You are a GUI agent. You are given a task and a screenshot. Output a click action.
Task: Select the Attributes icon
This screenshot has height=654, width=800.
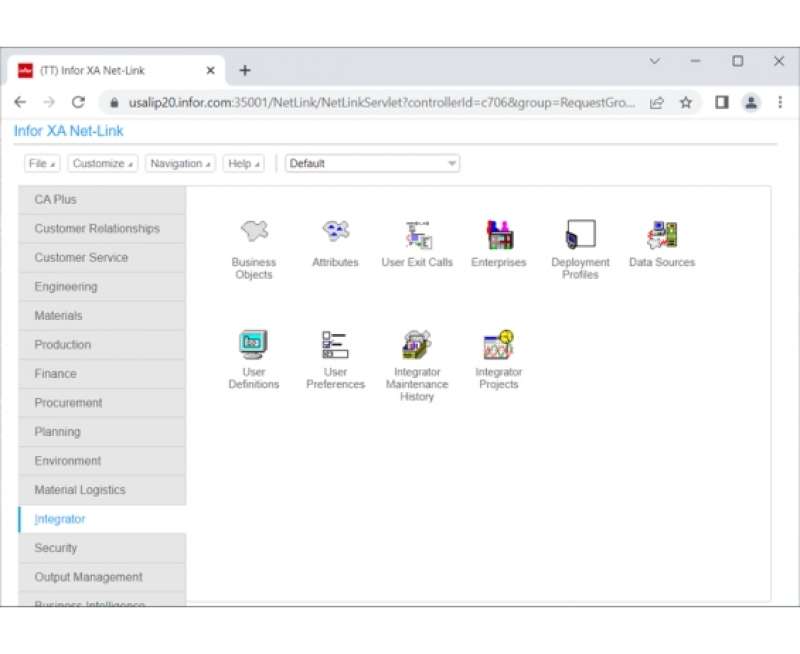[x=334, y=230]
